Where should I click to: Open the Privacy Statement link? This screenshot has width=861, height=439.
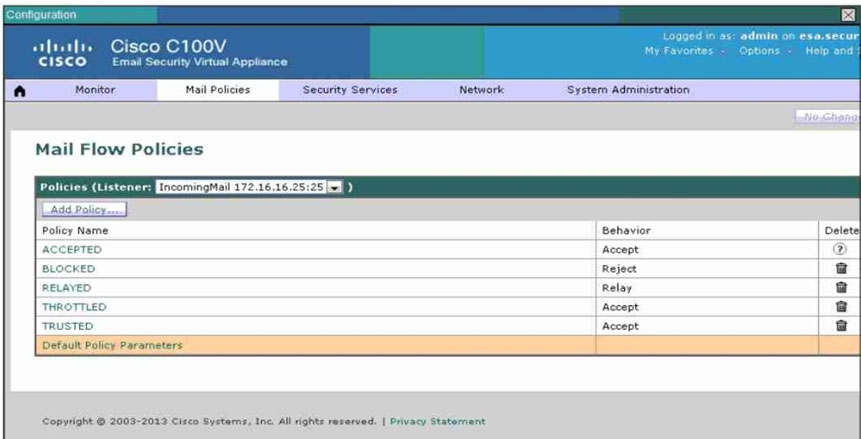438,421
